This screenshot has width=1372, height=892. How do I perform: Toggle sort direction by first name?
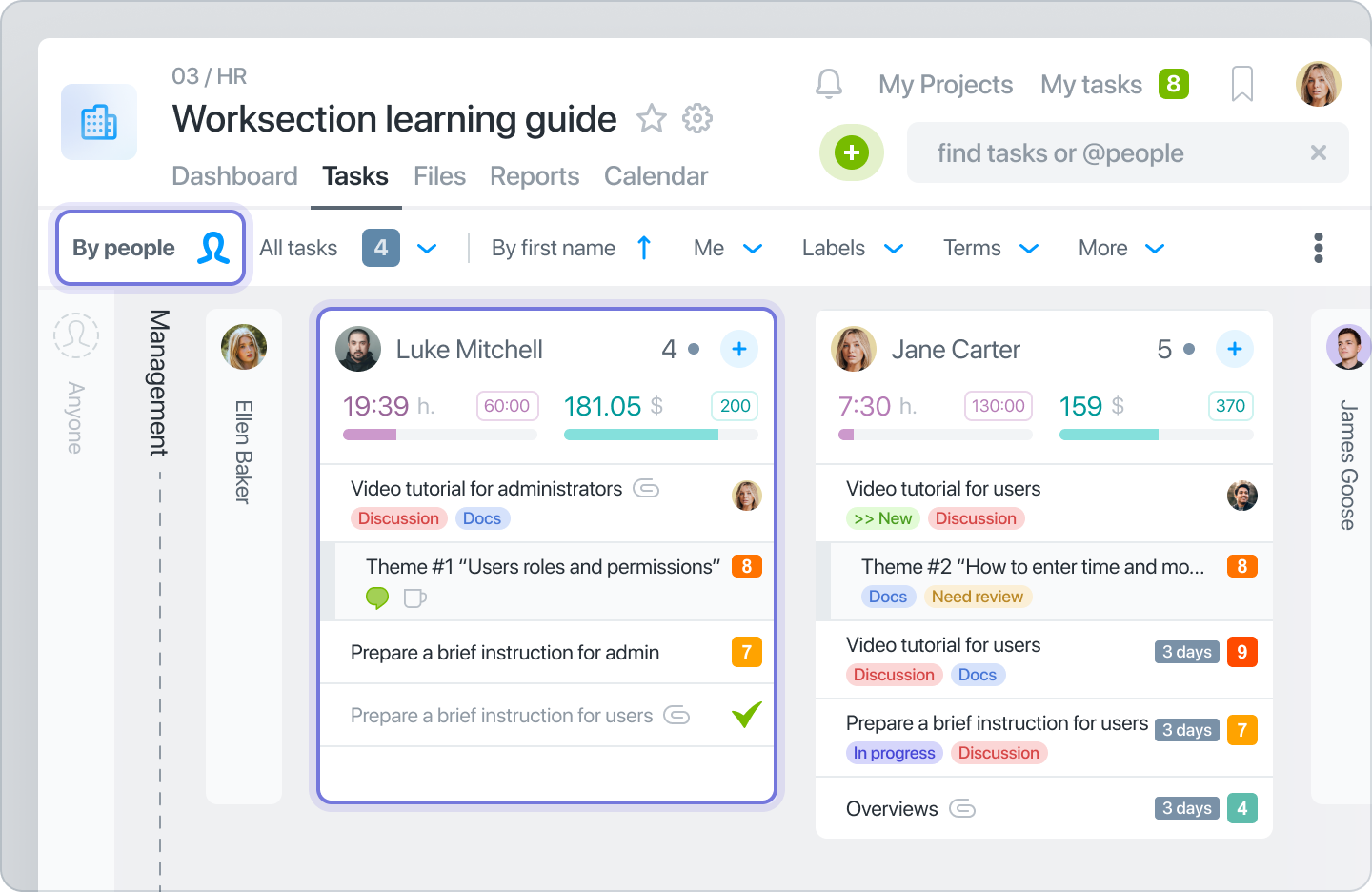[x=644, y=248]
